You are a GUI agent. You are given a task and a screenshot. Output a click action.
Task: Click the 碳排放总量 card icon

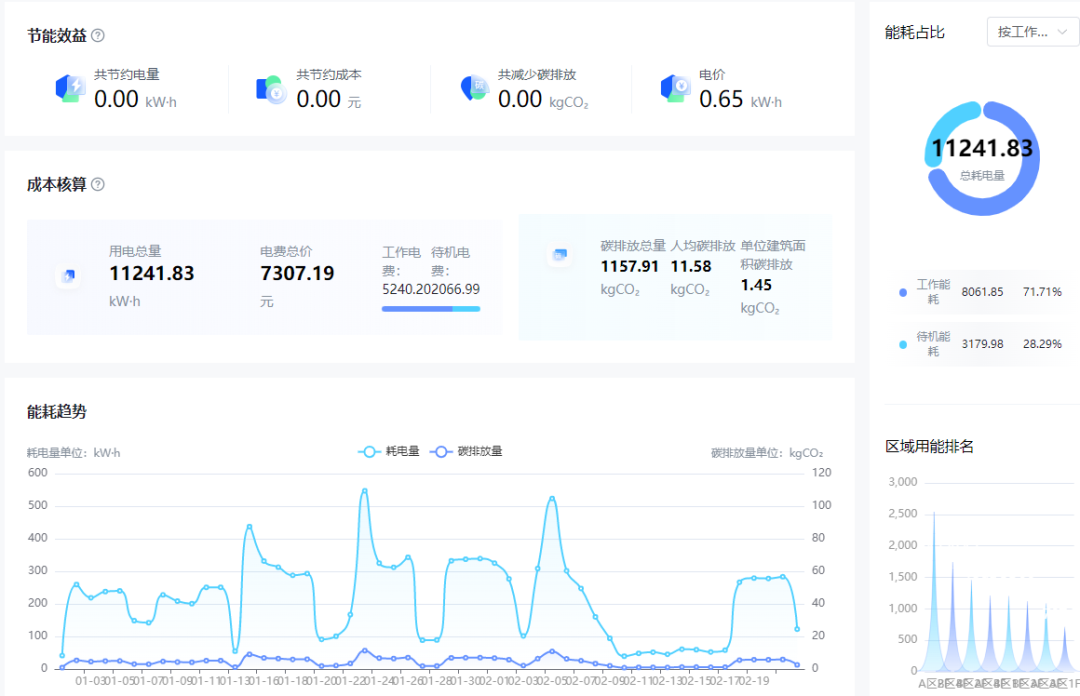560,255
